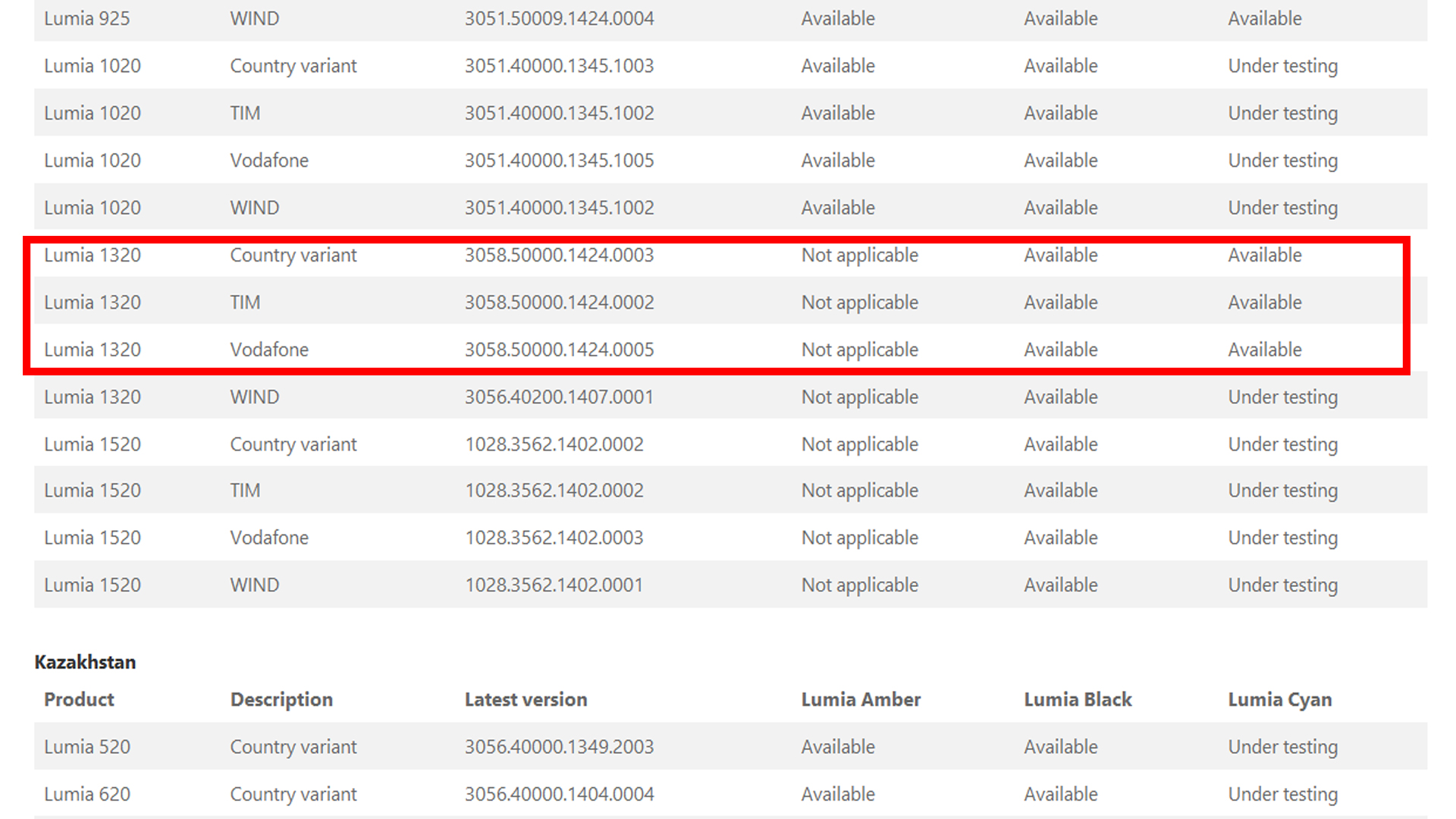Select version 3058.50000.1424.0003 text
The height and width of the screenshot is (819, 1456).
(559, 256)
